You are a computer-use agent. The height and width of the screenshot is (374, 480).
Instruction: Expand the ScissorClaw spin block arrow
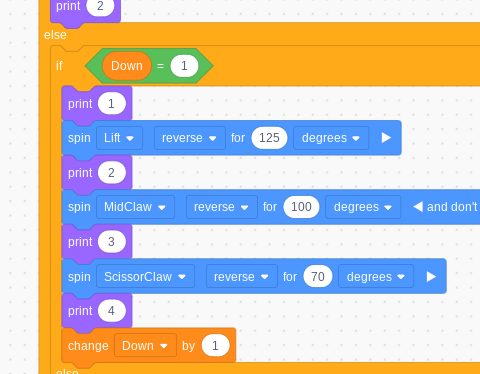(x=431, y=277)
